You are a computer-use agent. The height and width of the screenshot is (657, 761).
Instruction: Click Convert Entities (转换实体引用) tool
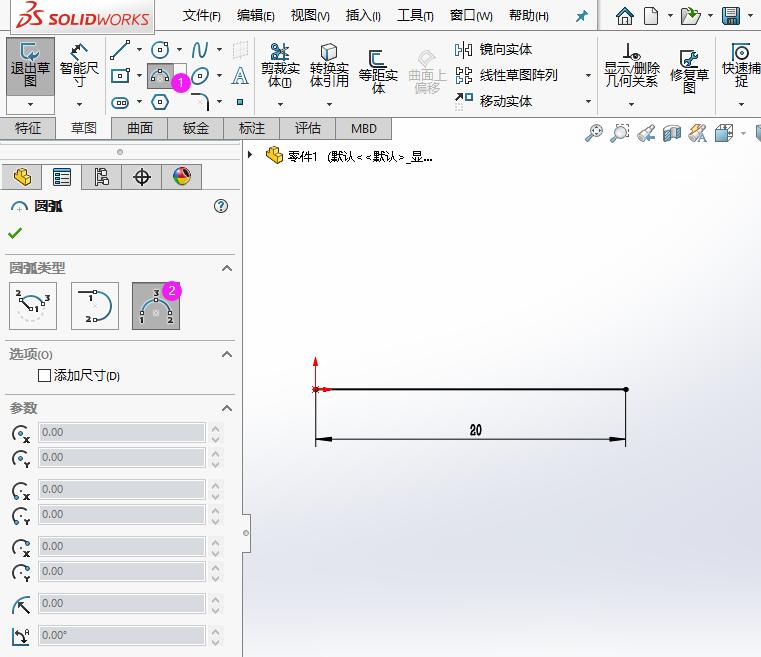(329, 66)
